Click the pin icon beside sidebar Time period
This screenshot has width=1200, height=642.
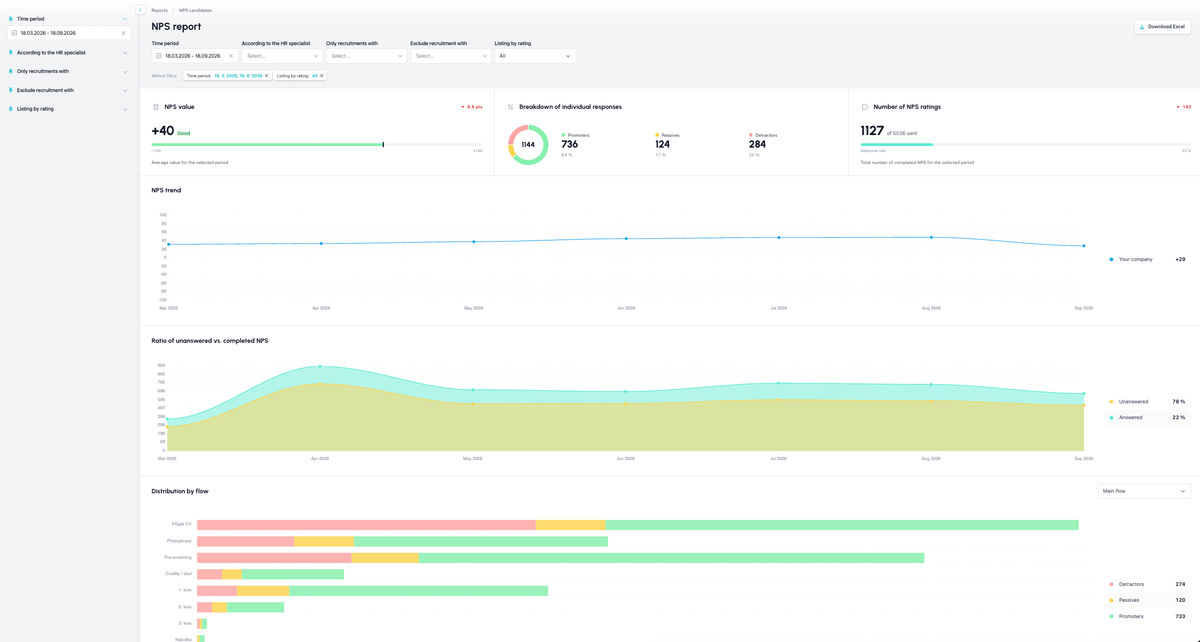tap(10, 18)
